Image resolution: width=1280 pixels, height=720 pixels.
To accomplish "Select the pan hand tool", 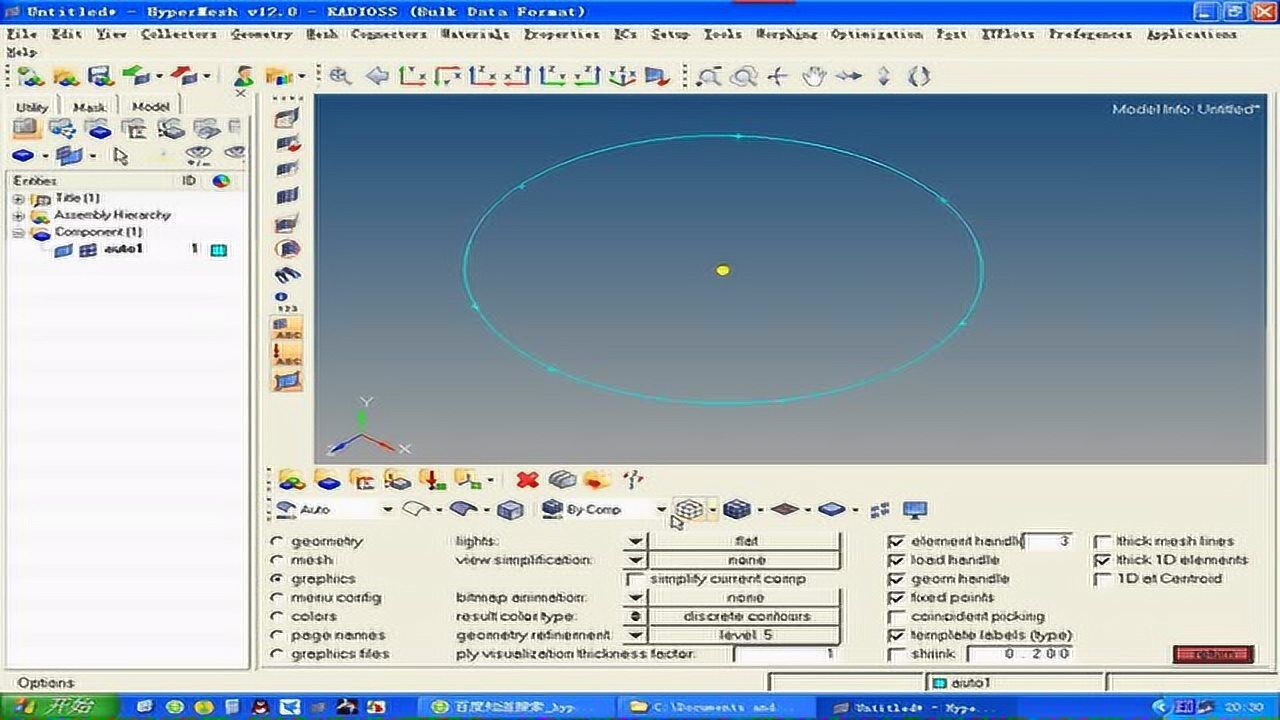I will point(814,76).
